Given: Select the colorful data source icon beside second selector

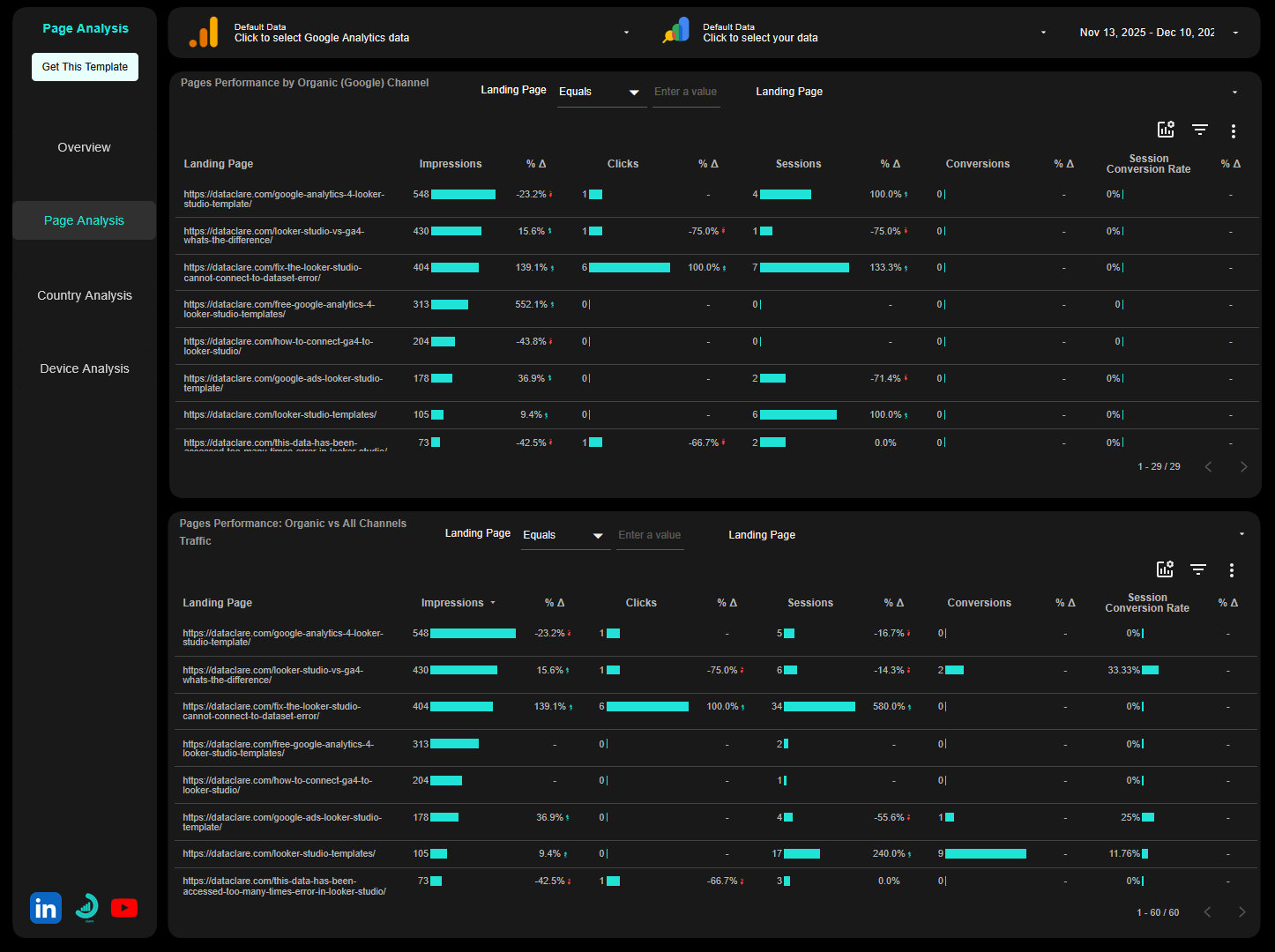Looking at the screenshot, I should (x=675, y=32).
